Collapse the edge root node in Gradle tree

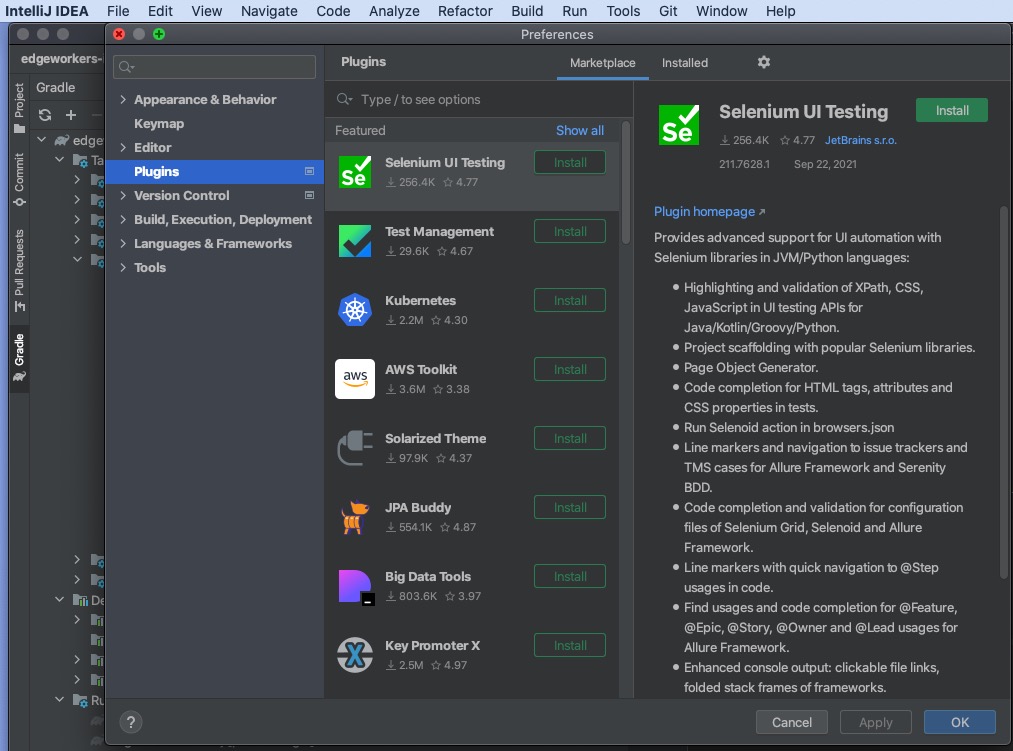[x=42, y=140]
